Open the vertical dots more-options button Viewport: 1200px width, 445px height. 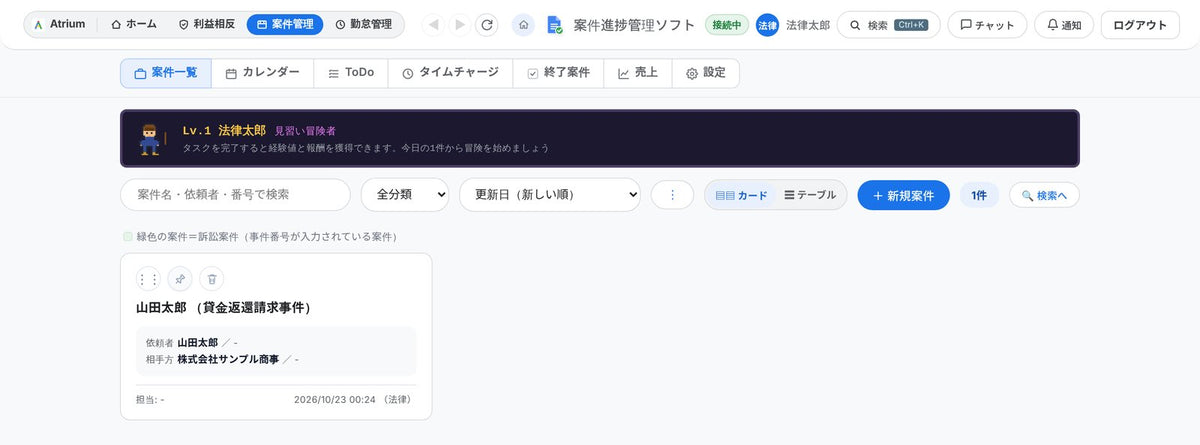click(x=672, y=195)
